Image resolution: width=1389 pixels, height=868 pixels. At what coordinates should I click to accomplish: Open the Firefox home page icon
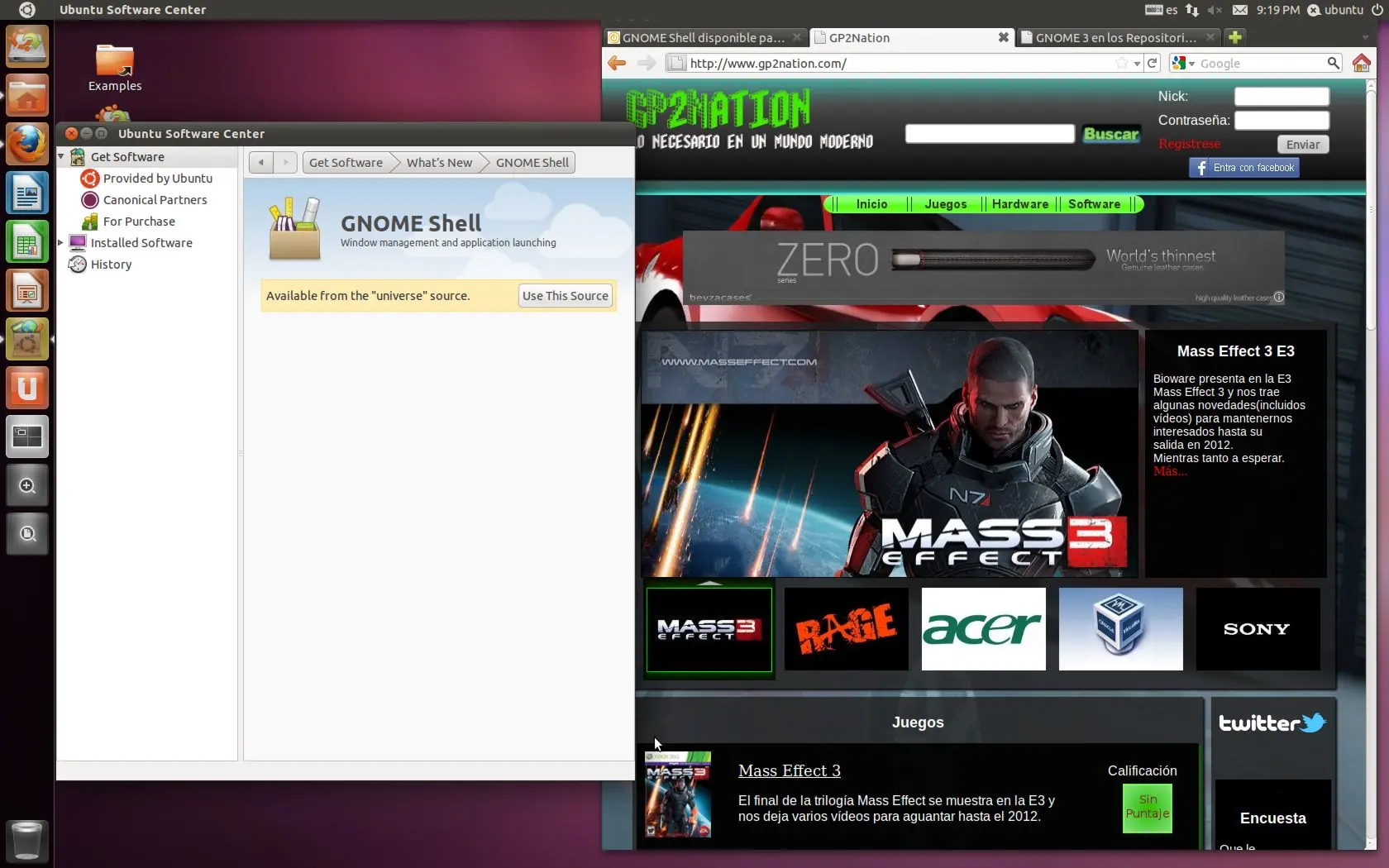pyautogui.click(x=1362, y=63)
